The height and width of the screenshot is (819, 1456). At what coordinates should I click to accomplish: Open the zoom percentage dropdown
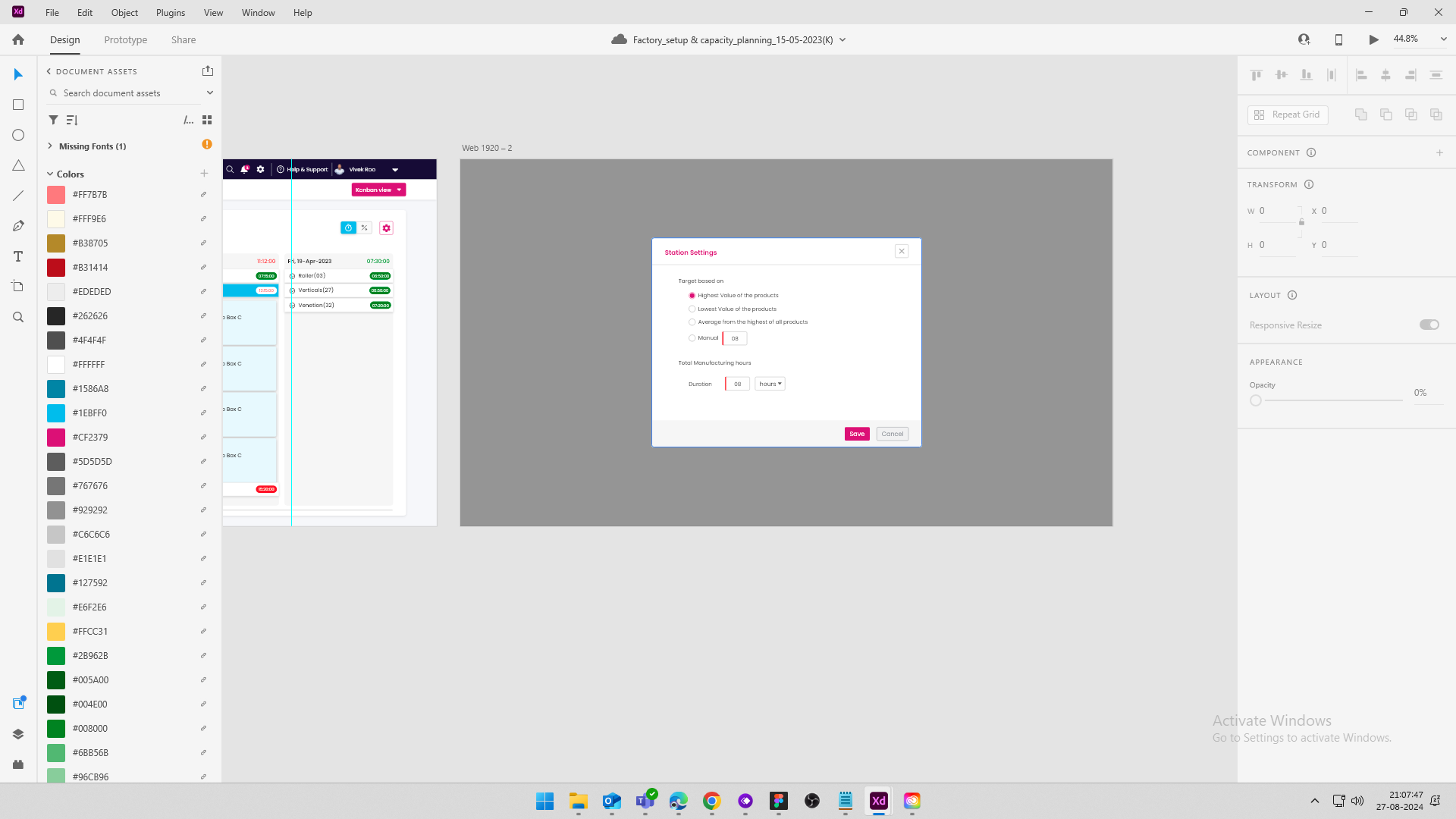(x=1443, y=39)
